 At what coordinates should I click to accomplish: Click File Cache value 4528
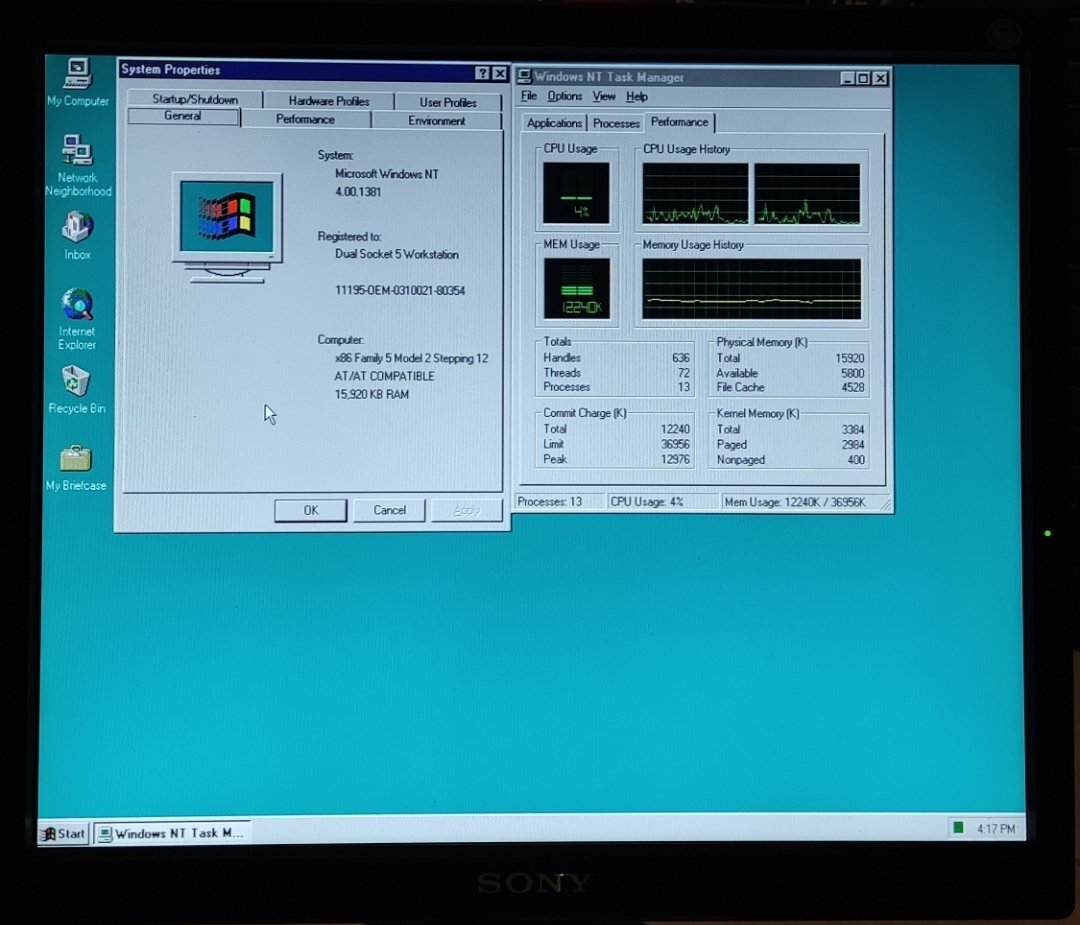852,387
